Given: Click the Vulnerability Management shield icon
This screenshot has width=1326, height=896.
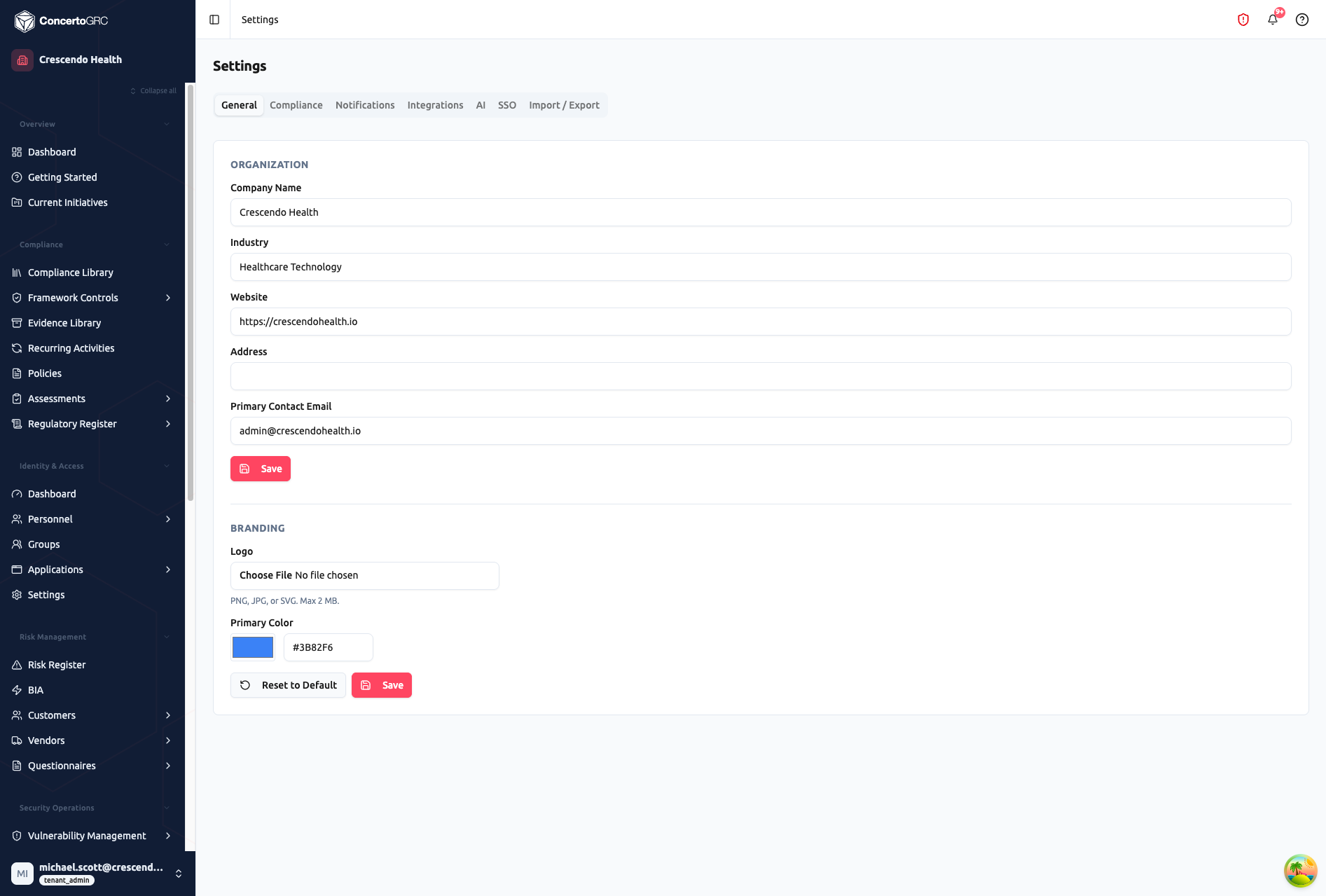Looking at the screenshot, I should (x=17, y=836).
